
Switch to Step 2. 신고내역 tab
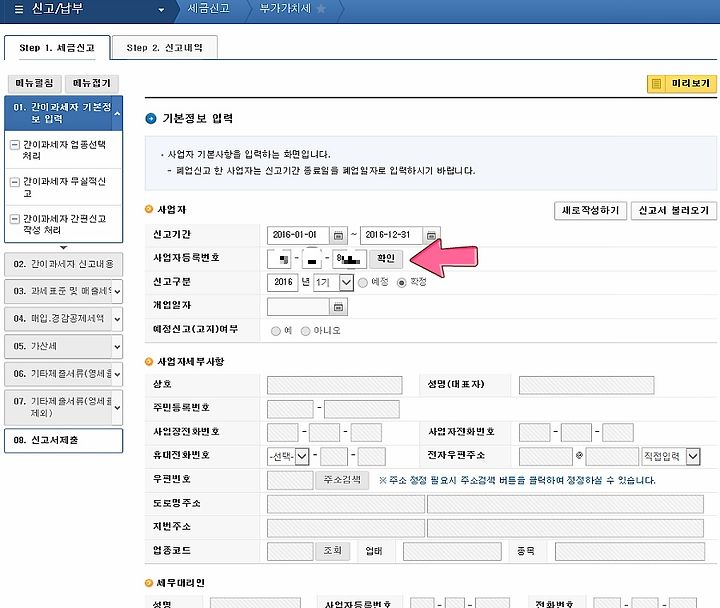click(164, 48)
